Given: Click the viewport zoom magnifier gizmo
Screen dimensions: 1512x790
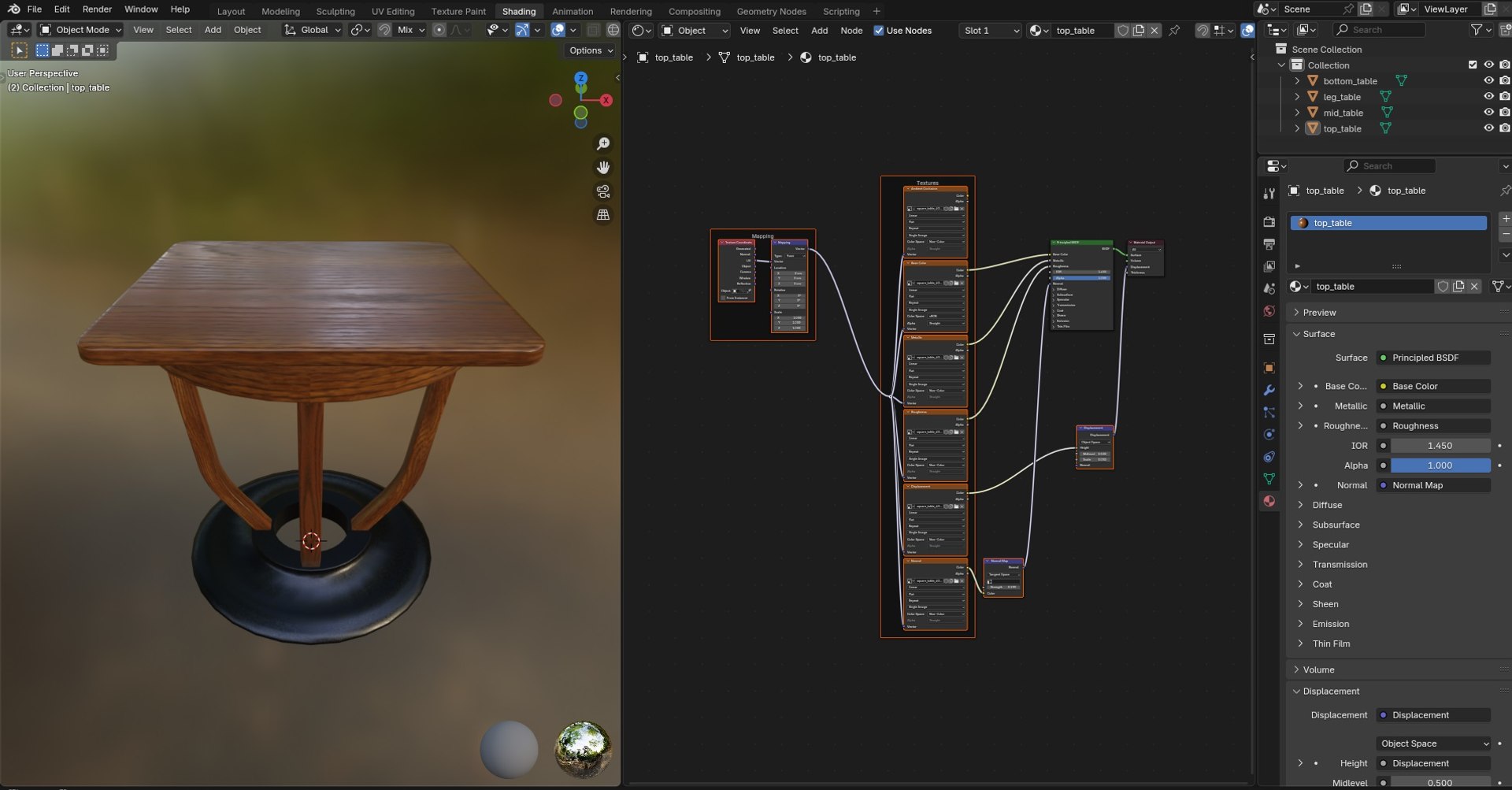Looking at the screenshot, I should [x=603, y=144].
